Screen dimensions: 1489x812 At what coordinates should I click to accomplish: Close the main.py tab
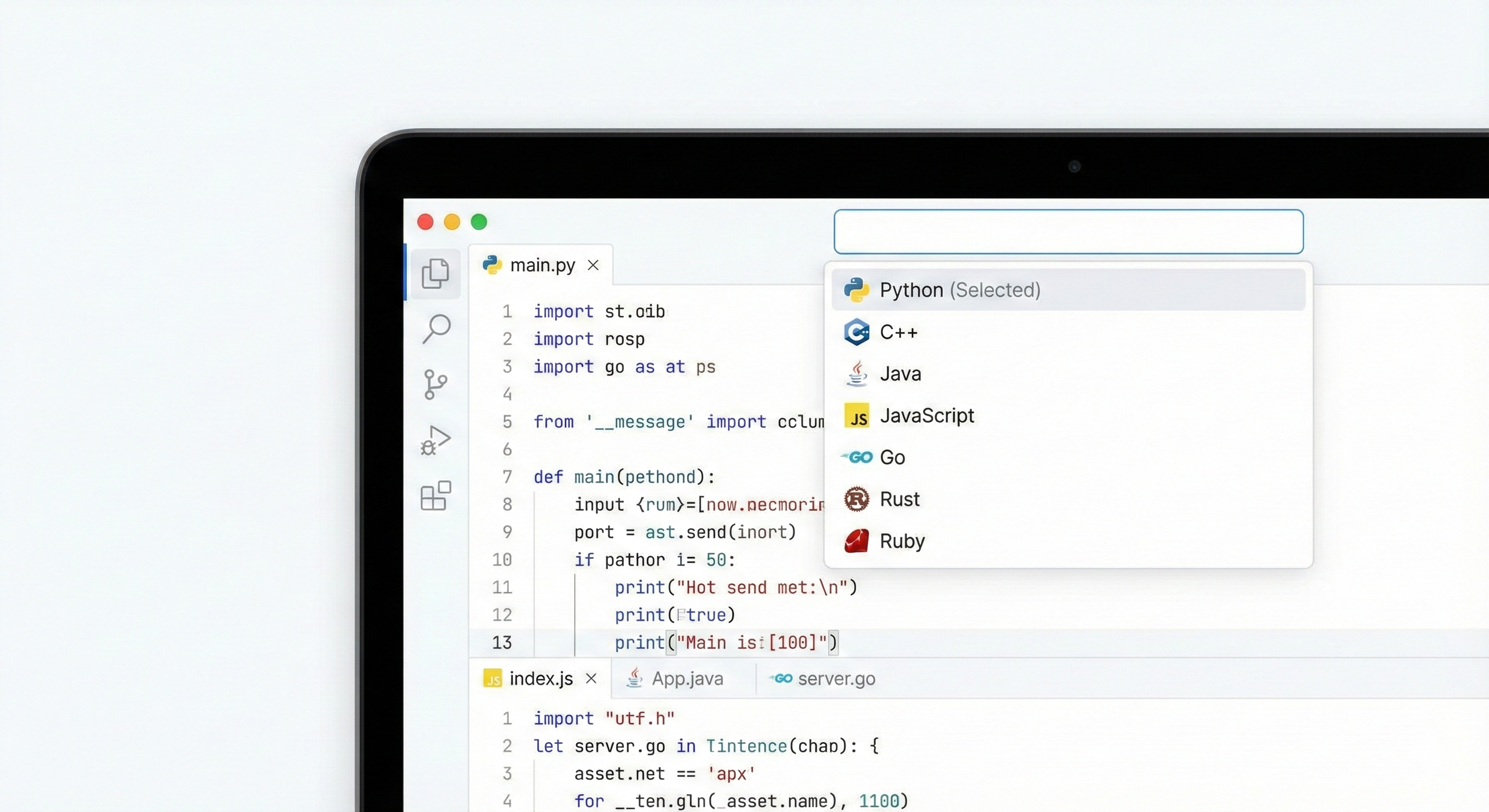tap(593, 265)
